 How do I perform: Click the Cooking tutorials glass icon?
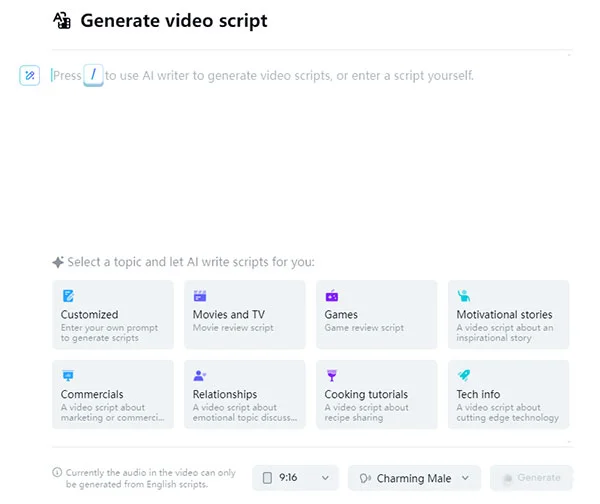(x=332, y=376)
